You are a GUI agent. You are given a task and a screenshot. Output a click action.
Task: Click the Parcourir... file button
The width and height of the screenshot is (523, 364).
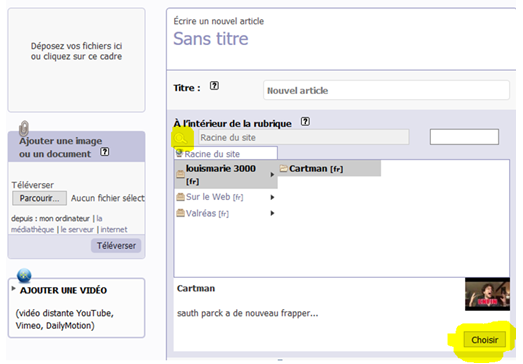coord(39,198)
